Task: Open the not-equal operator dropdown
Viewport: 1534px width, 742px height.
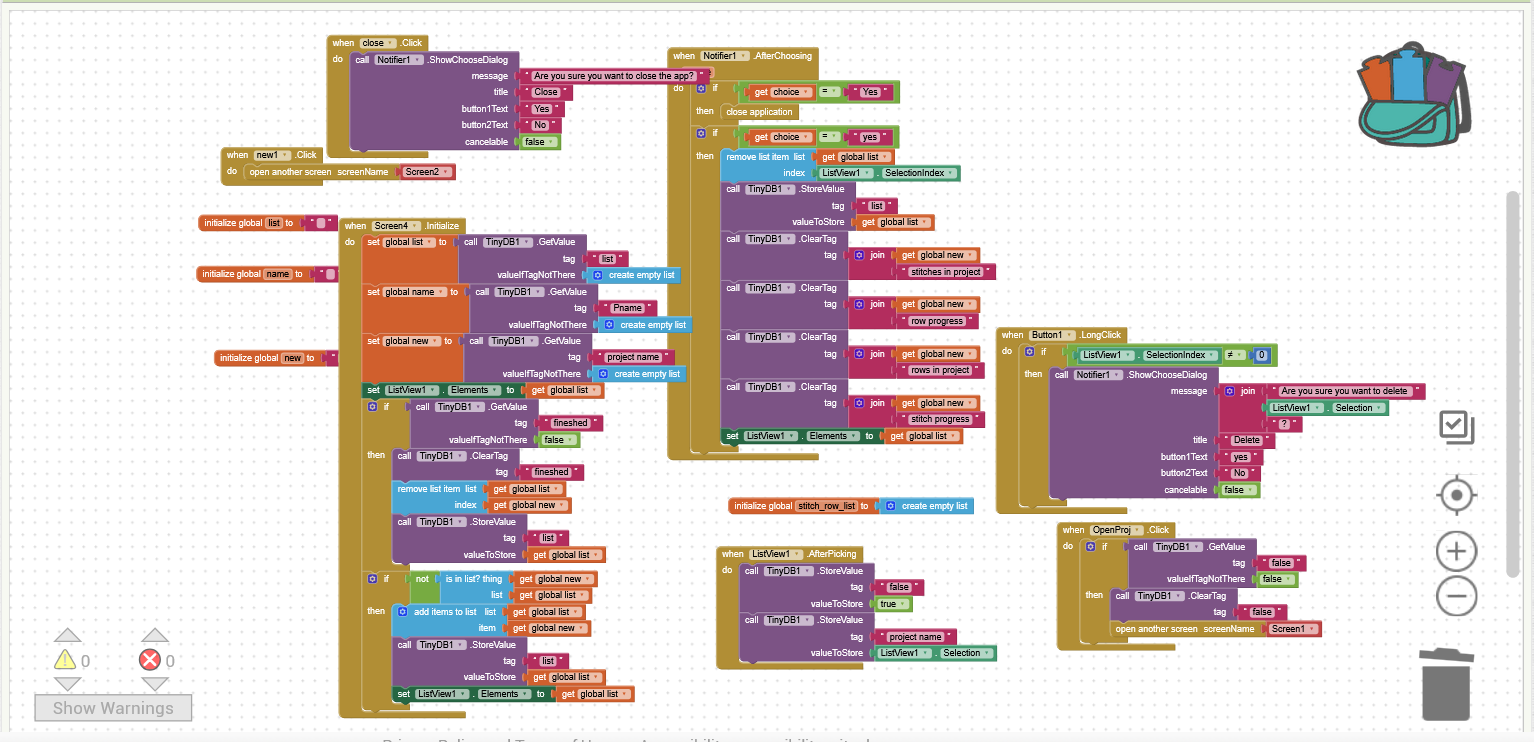Action: 1235,355
